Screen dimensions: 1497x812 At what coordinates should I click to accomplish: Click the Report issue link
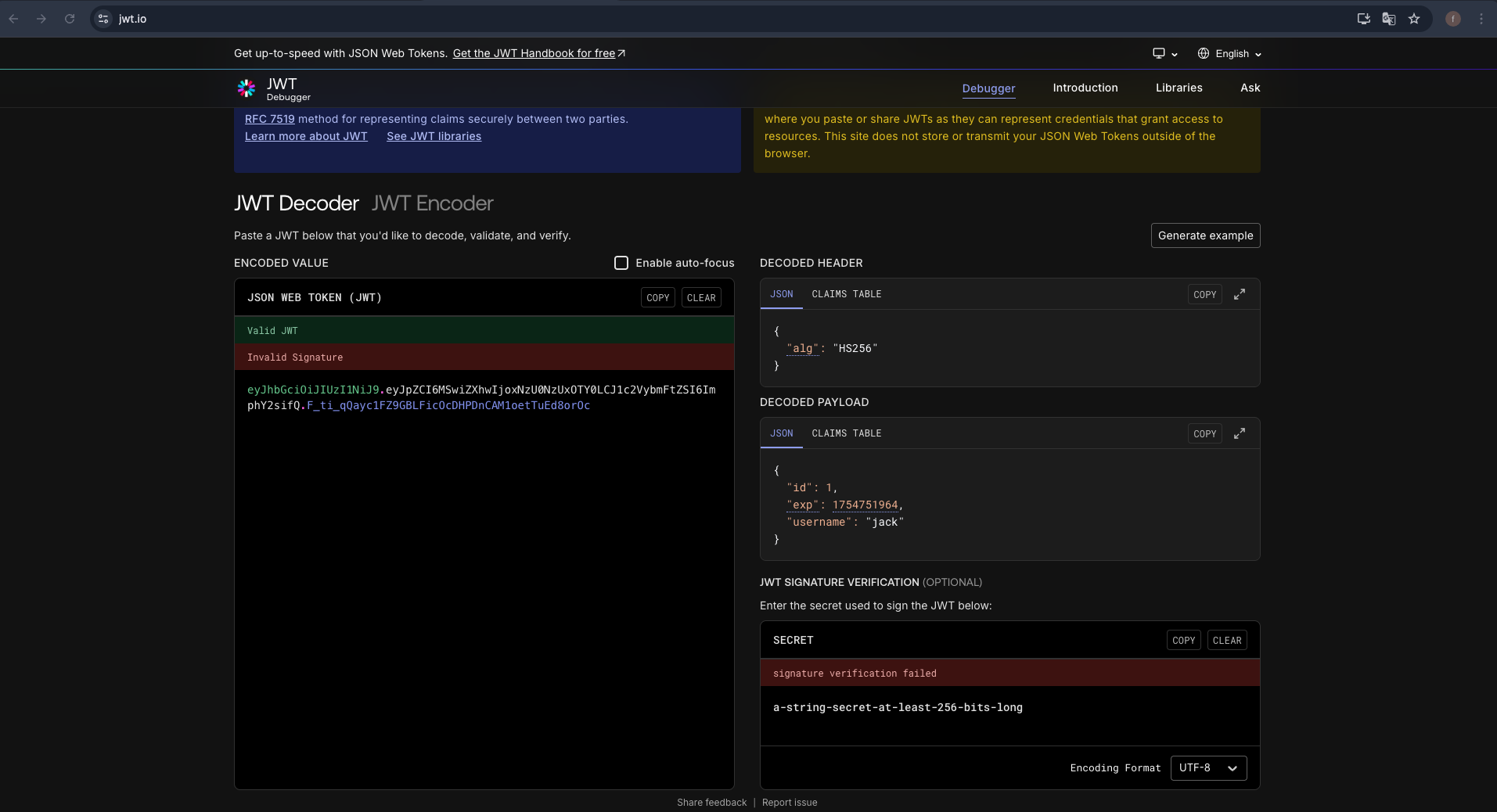coord(790,803)
